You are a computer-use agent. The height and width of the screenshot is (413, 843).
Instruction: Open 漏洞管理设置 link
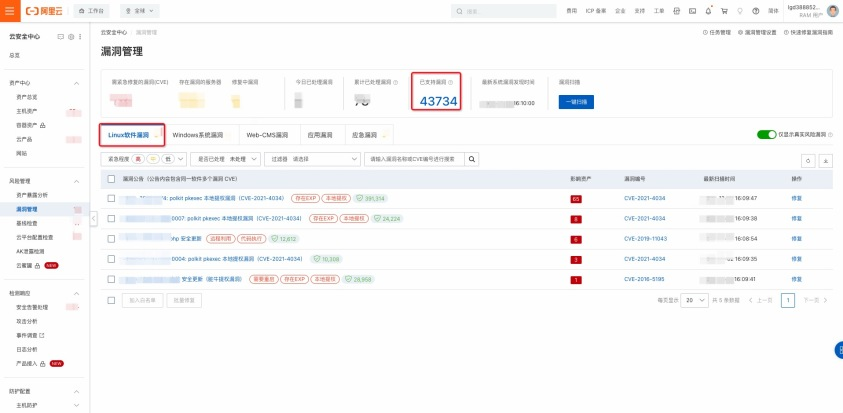point(757,33)
